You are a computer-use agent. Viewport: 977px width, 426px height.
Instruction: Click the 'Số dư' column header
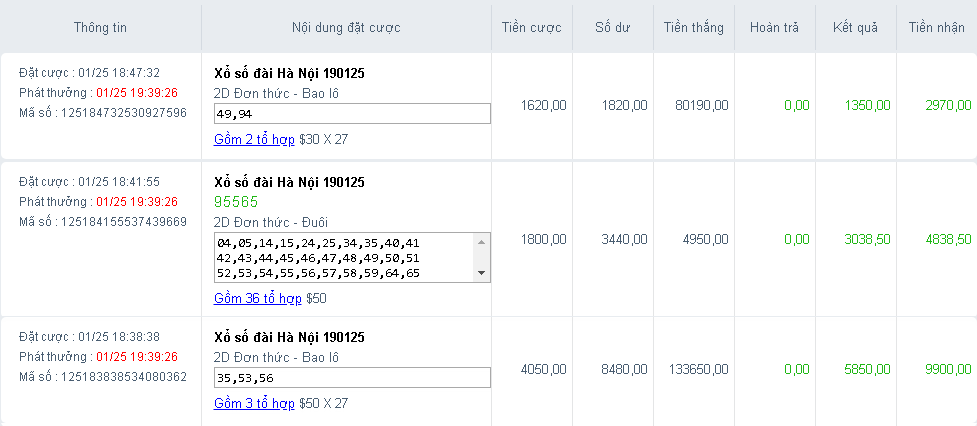613,26
